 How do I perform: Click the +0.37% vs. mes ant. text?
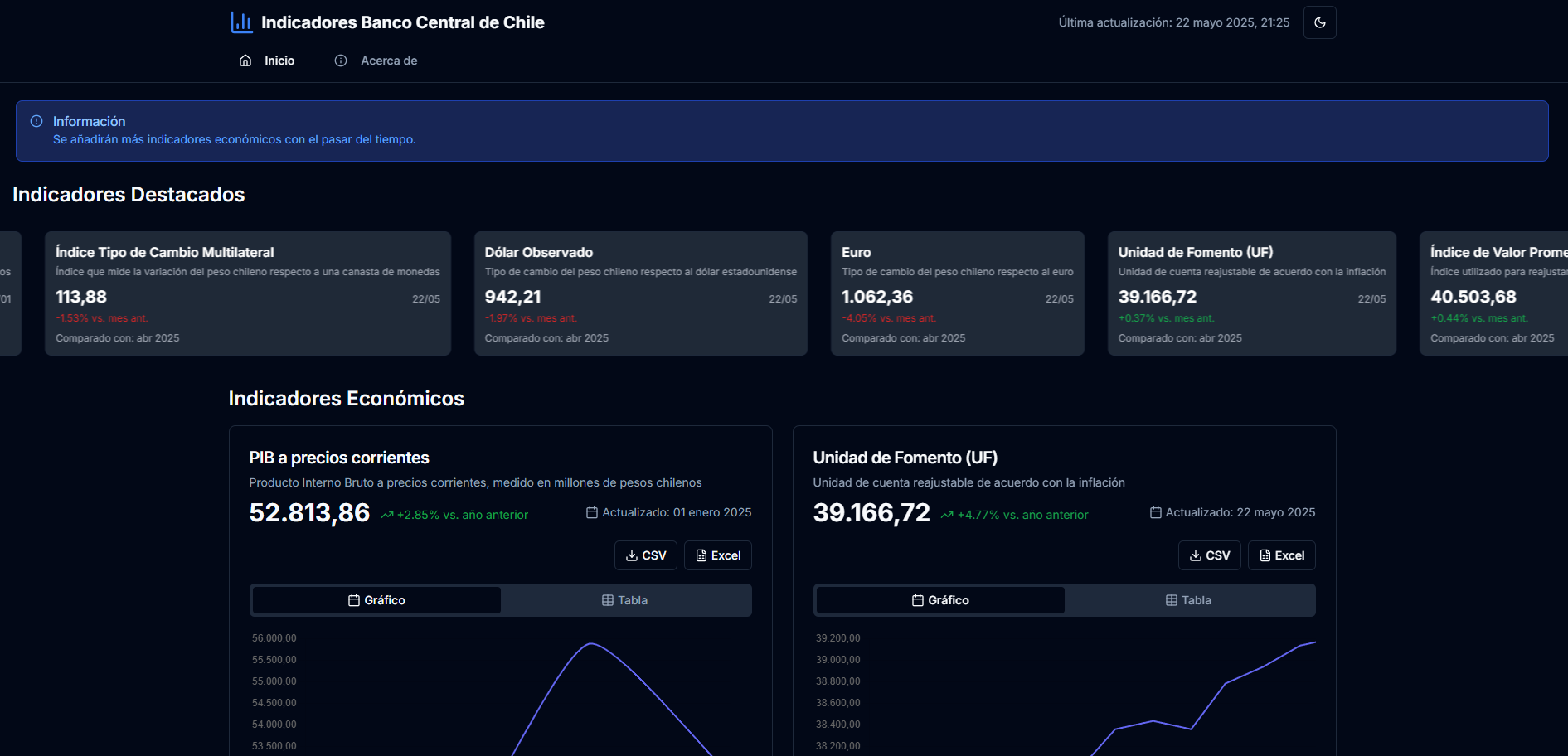pos(1166,318)
